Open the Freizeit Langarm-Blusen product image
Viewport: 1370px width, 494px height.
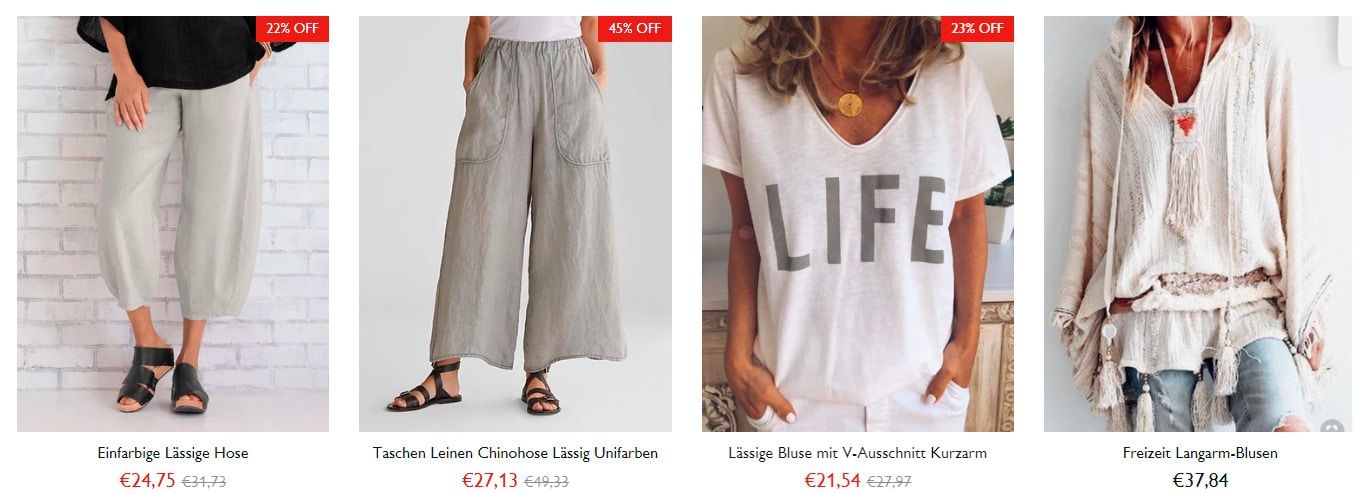pos(1200,224)
